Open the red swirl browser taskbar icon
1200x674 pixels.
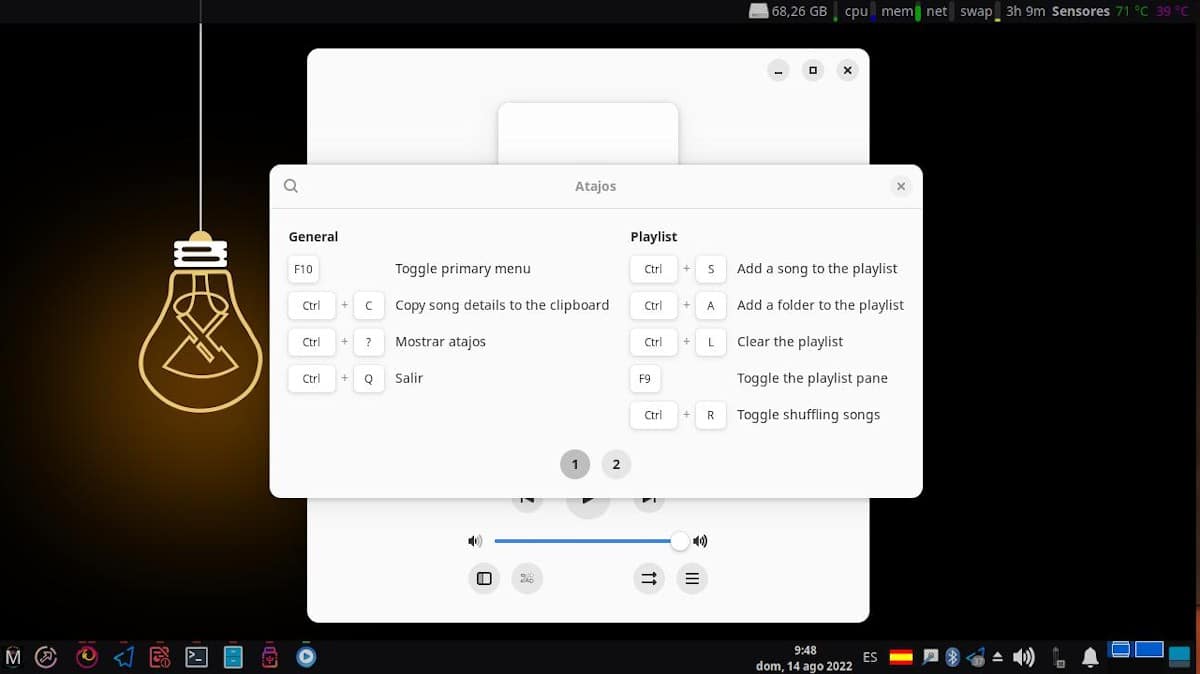pos(87,657)
